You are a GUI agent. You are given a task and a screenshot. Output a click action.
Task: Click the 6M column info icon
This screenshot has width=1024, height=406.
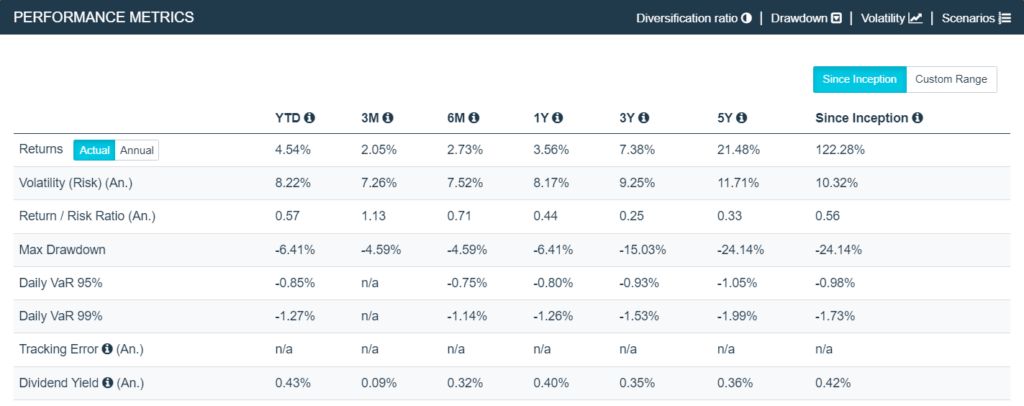click(475, 118)
